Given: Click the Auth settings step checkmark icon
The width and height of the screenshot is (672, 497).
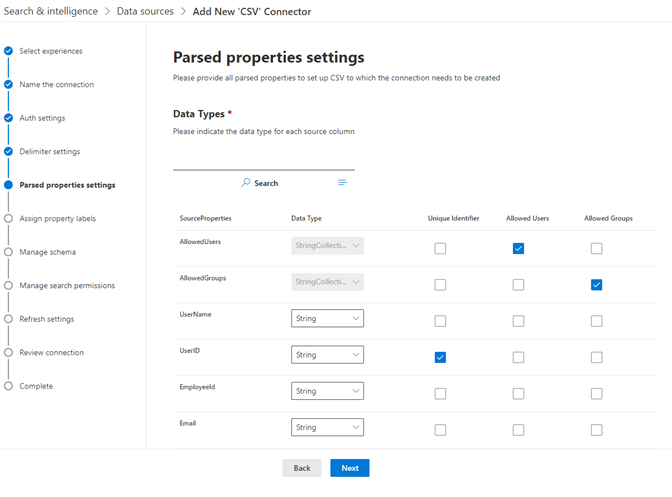Looking at the screenshot, I should [9, 118].
